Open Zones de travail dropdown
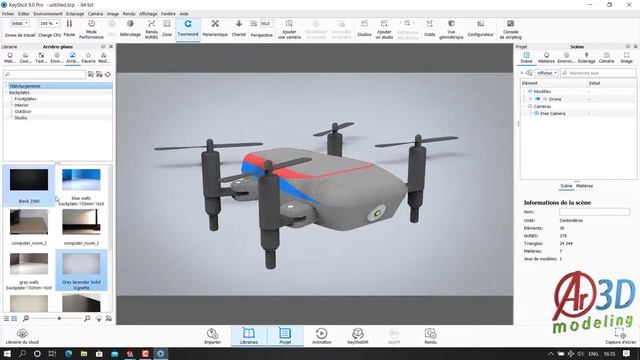The width and height of the screenshot is (640, 360). (x=20, y=24)
